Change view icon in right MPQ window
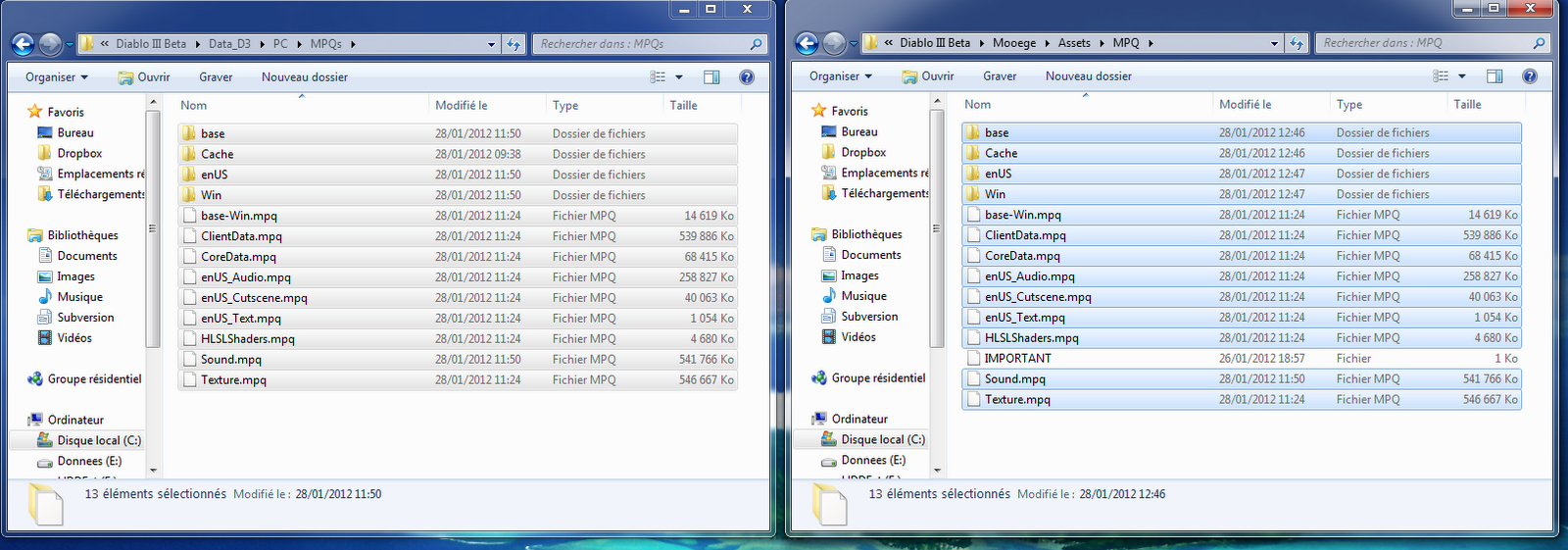 coord(1441,76)
